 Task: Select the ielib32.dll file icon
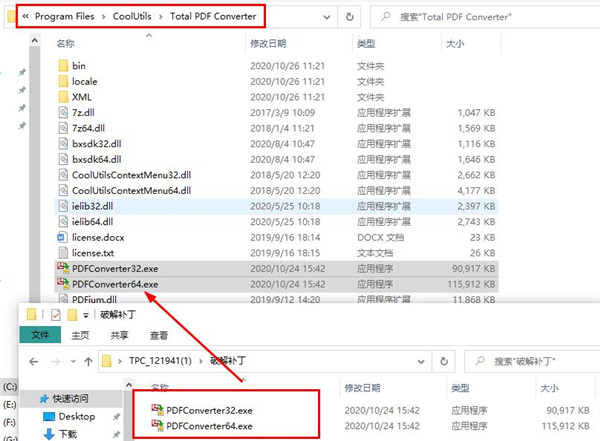click(63, 206)
